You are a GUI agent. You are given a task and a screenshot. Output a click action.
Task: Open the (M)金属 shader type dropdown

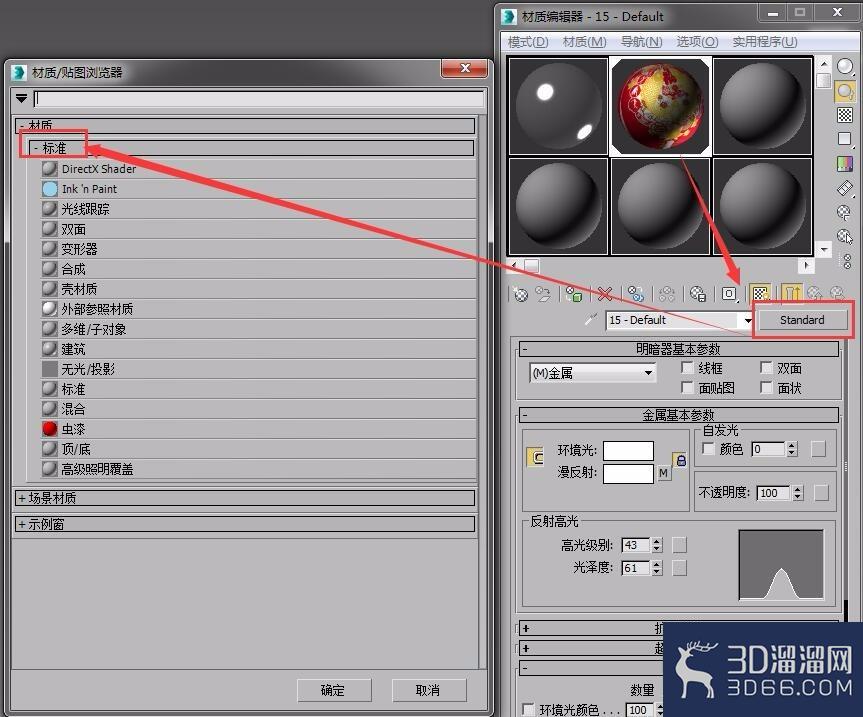593,373
